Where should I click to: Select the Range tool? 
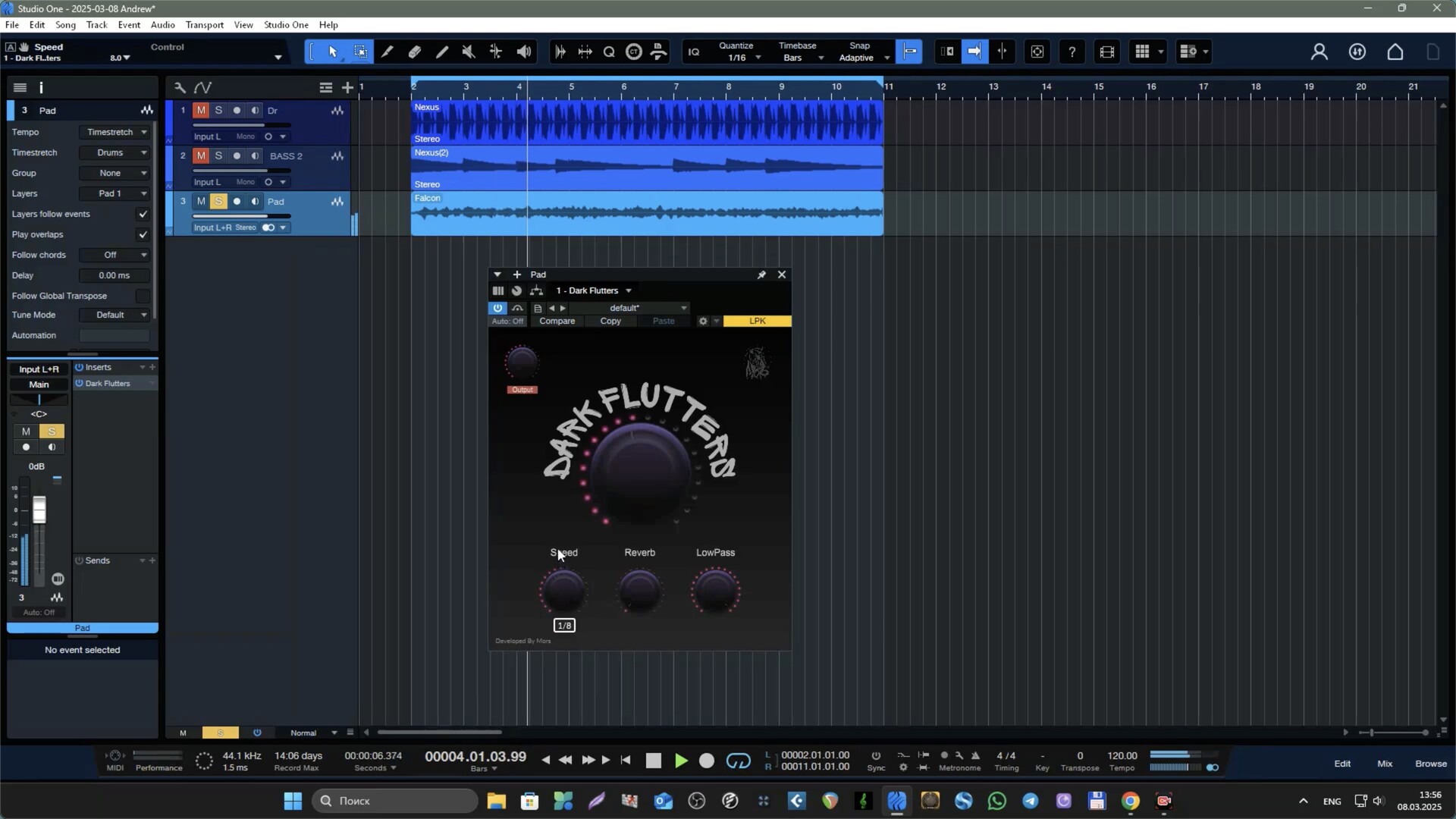click(x=360, y=52)
